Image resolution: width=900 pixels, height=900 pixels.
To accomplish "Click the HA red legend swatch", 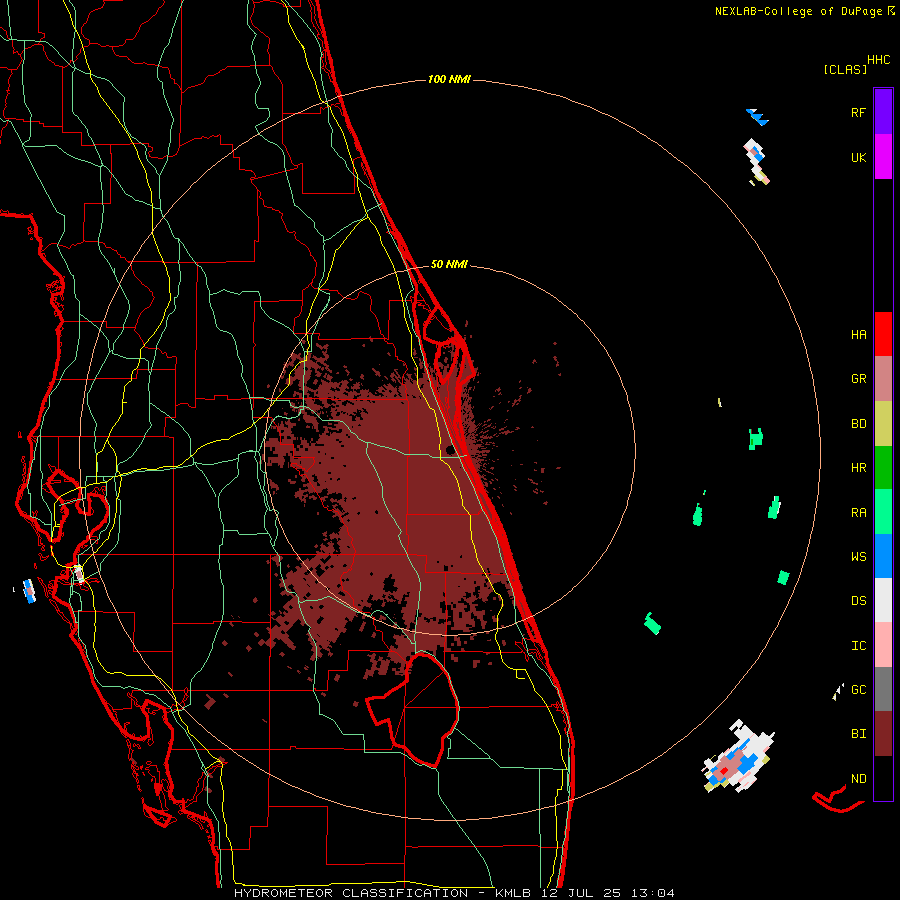I will coord(883,334).
